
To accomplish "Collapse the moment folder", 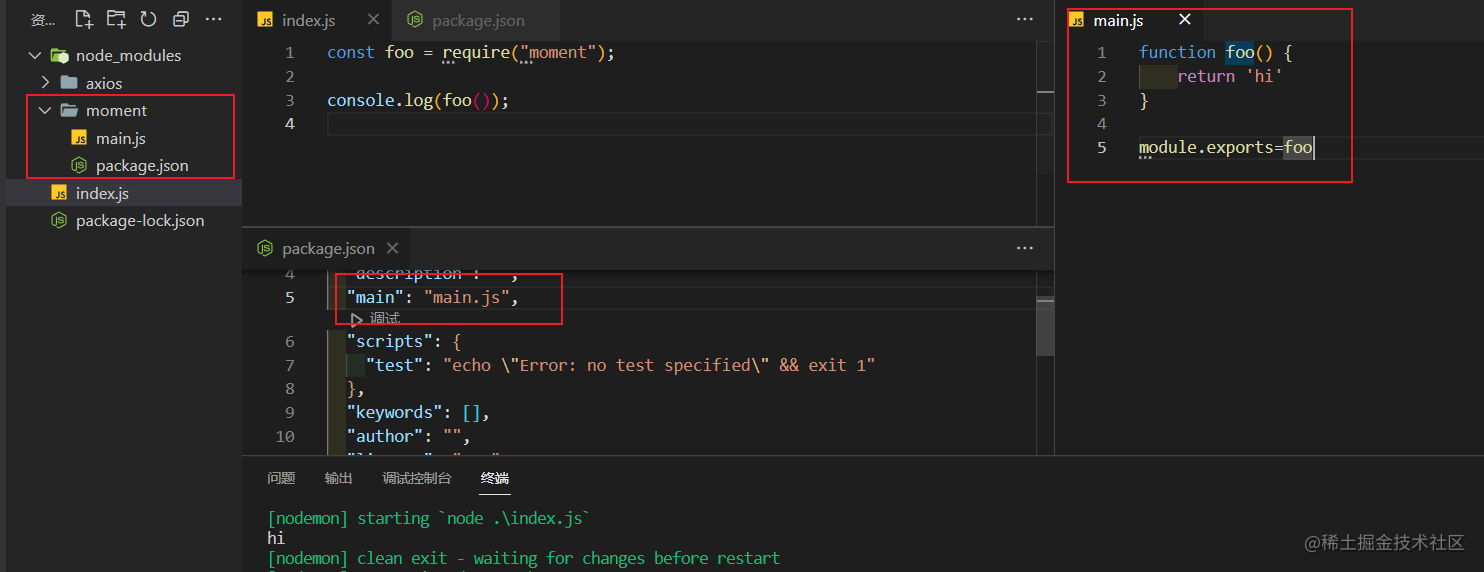I will pos(45,111).
